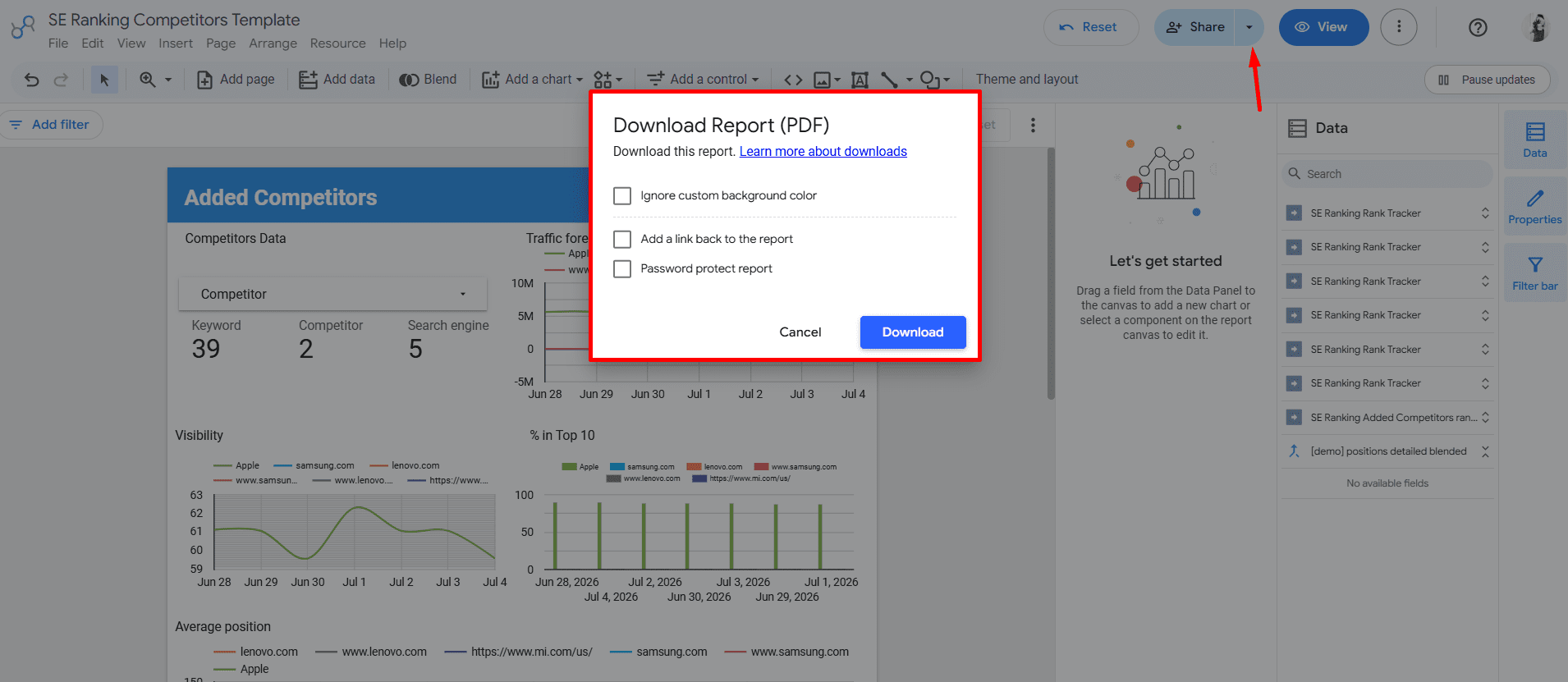The width and height of the screenshot is (1568, 682).
Task: Click the Undo arrow icon
Action: point(31,80)
